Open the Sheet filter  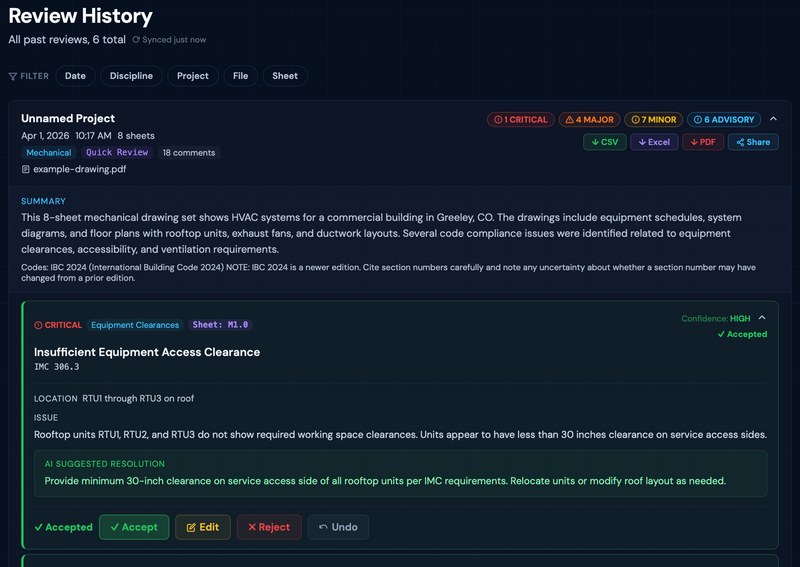pos(285,76)
